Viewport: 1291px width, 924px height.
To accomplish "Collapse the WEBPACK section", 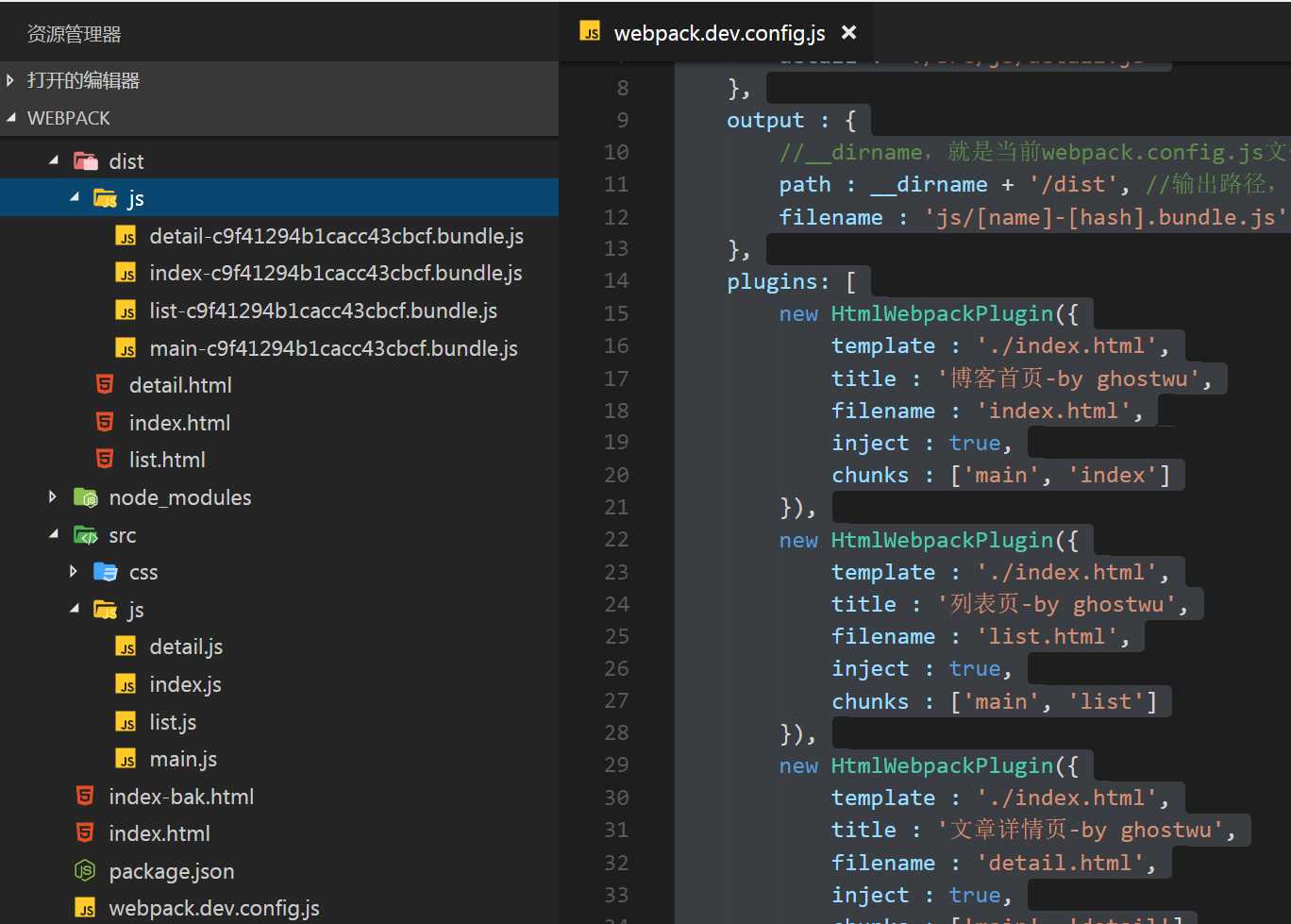I will [x=10, y=118].
